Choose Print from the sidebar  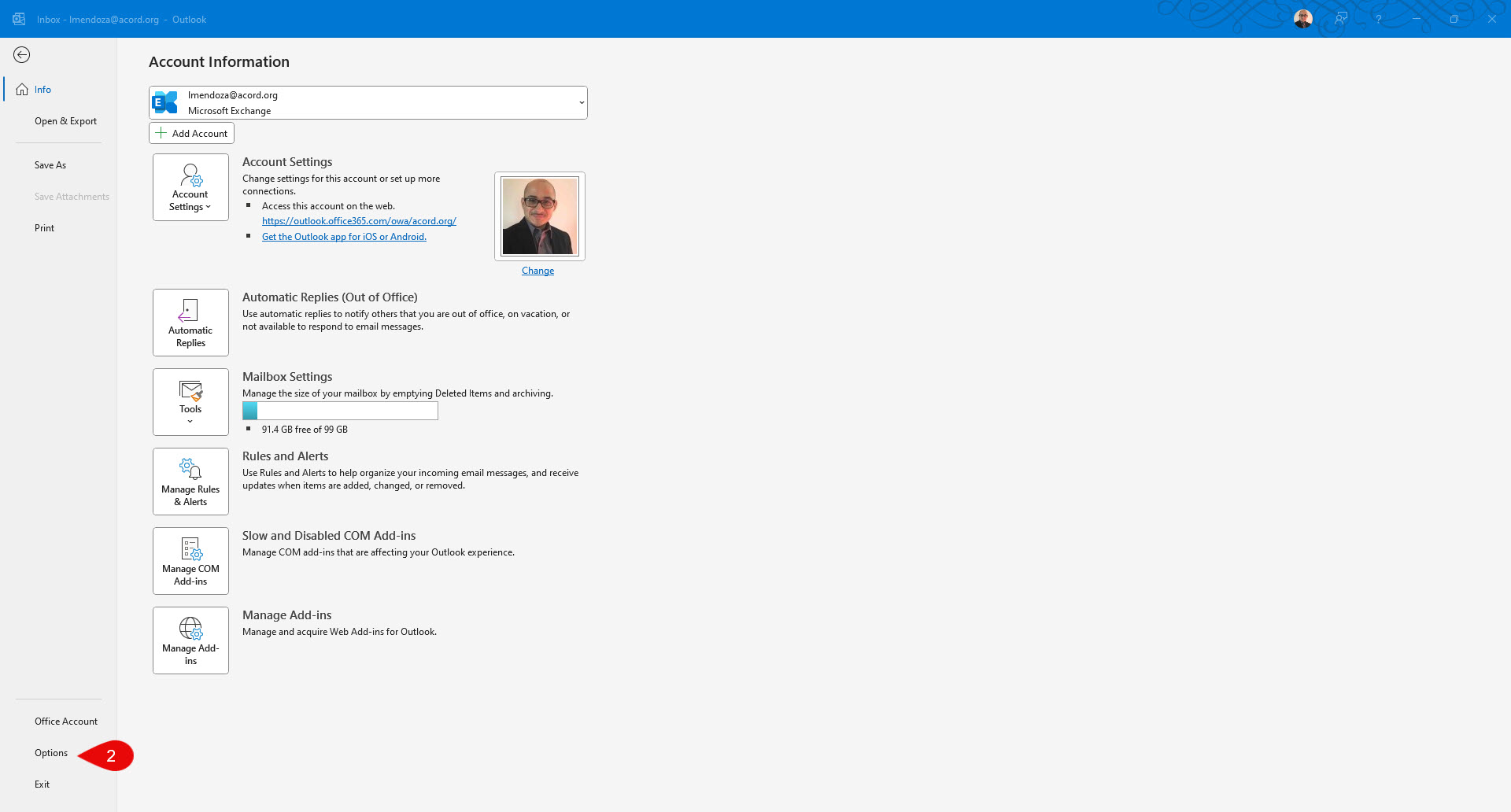click(44, 228)
